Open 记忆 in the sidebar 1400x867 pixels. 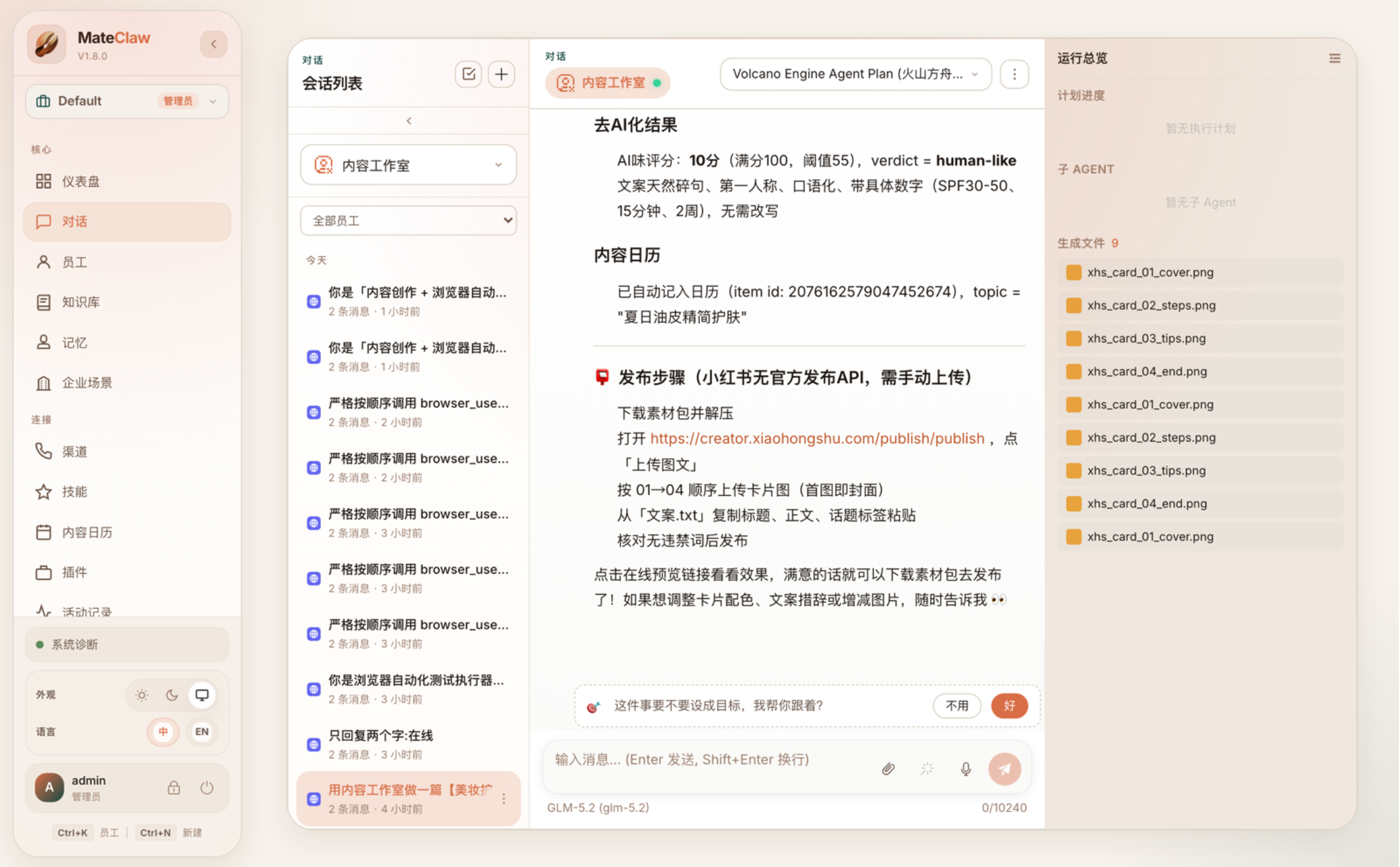[127, 342]
